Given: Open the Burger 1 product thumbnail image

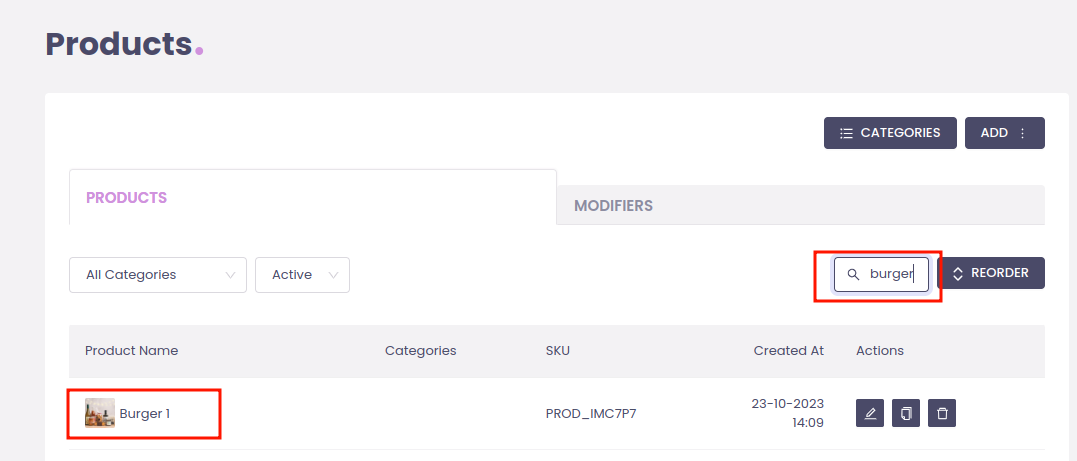Looking at the screenshot, I should [x=100, y=413].
